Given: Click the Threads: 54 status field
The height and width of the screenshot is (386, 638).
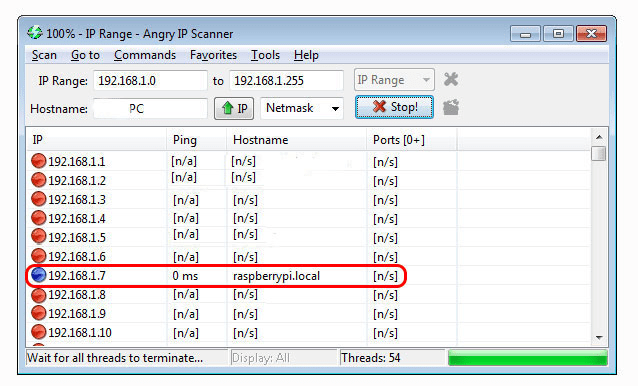Looking at the screenshot, I should point(392,358).
